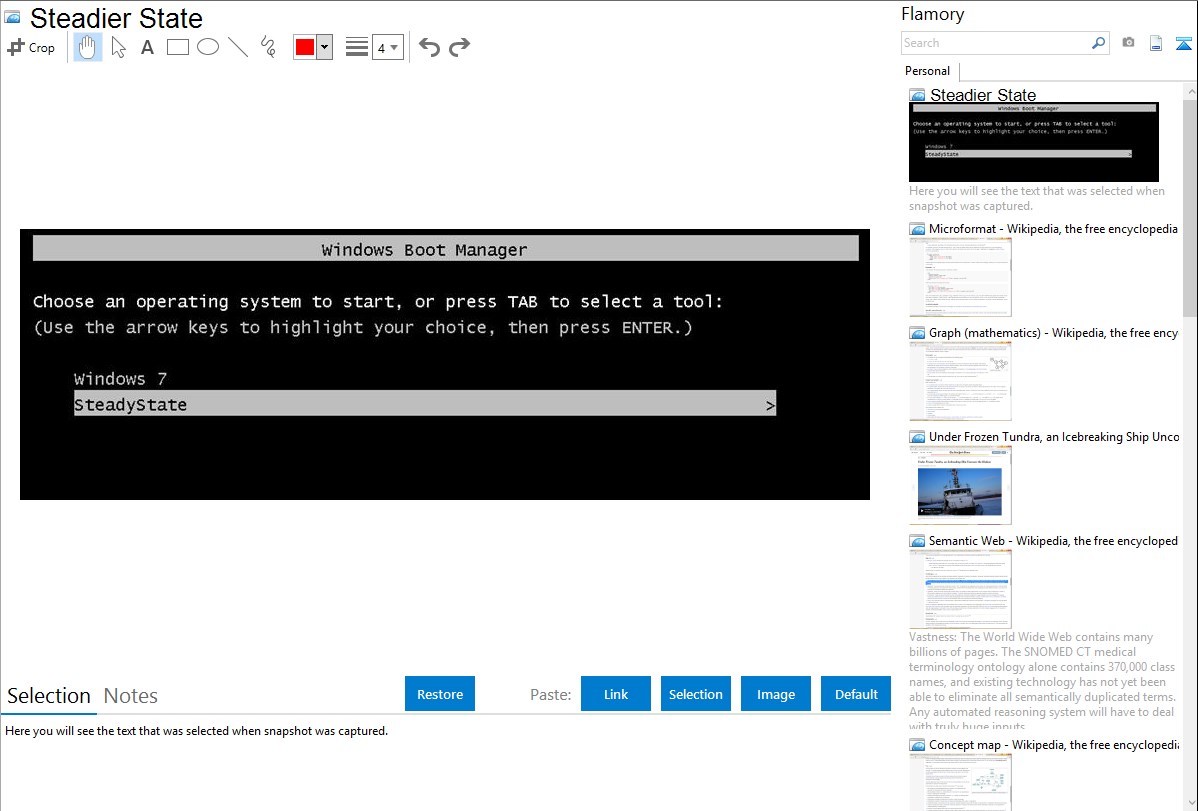Viewport: 1198px width, 811px height.
Task: Click scroll down arrow in sidebar
Action: 1190,802
